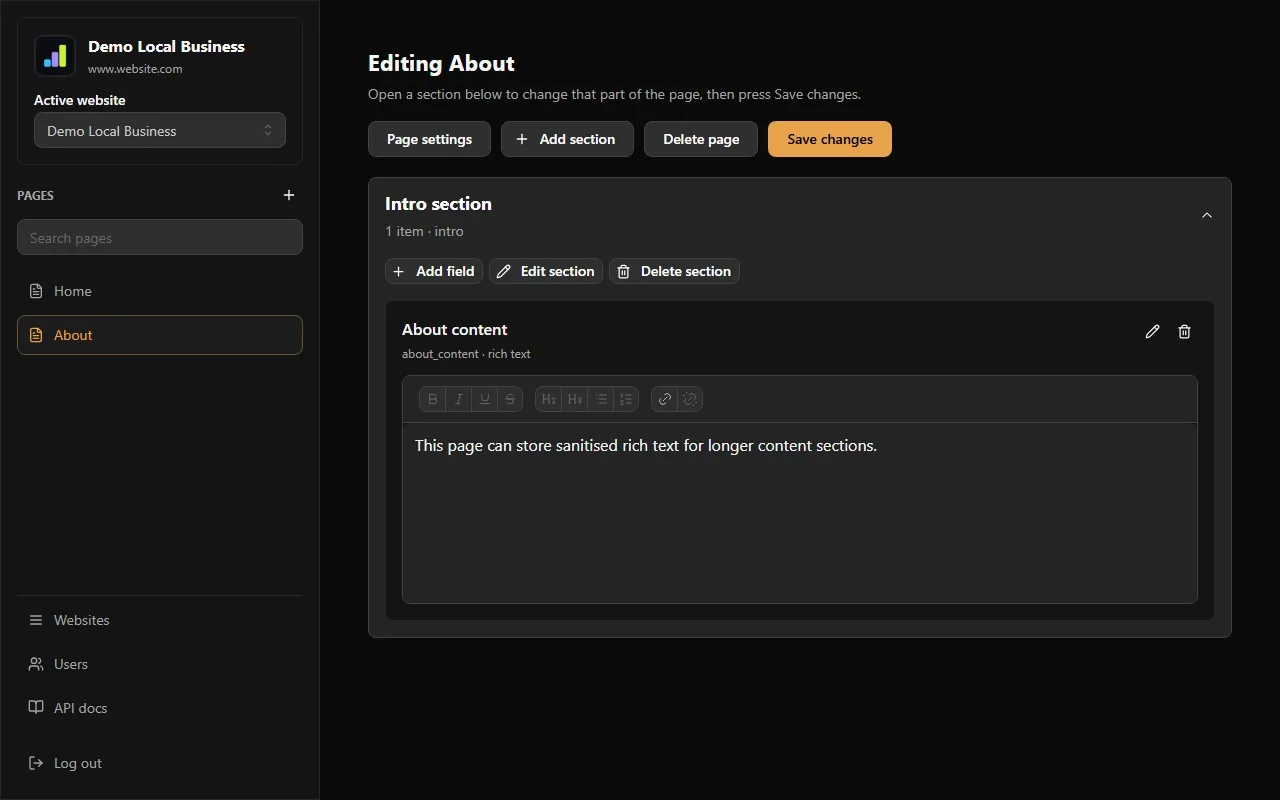Image resolution: width=1280 pixels, height=800 pixels.
Task: Open the Active website dropdown
Action: (160, 131)
